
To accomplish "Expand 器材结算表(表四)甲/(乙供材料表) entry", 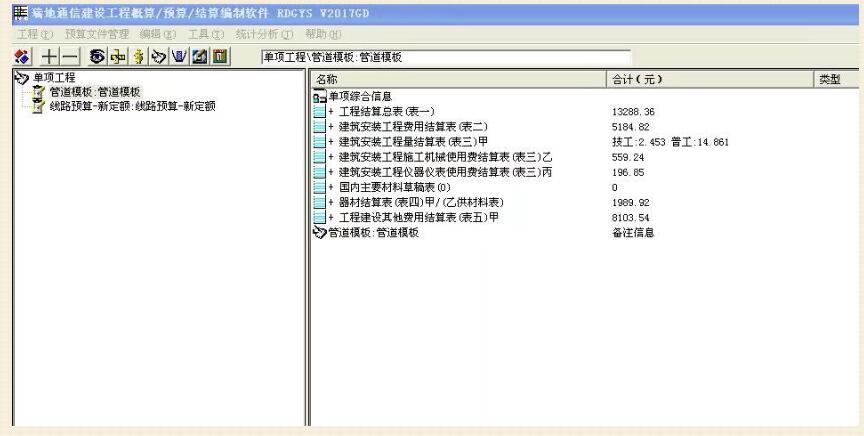I will pyautogui.click(x=331, y=203).
